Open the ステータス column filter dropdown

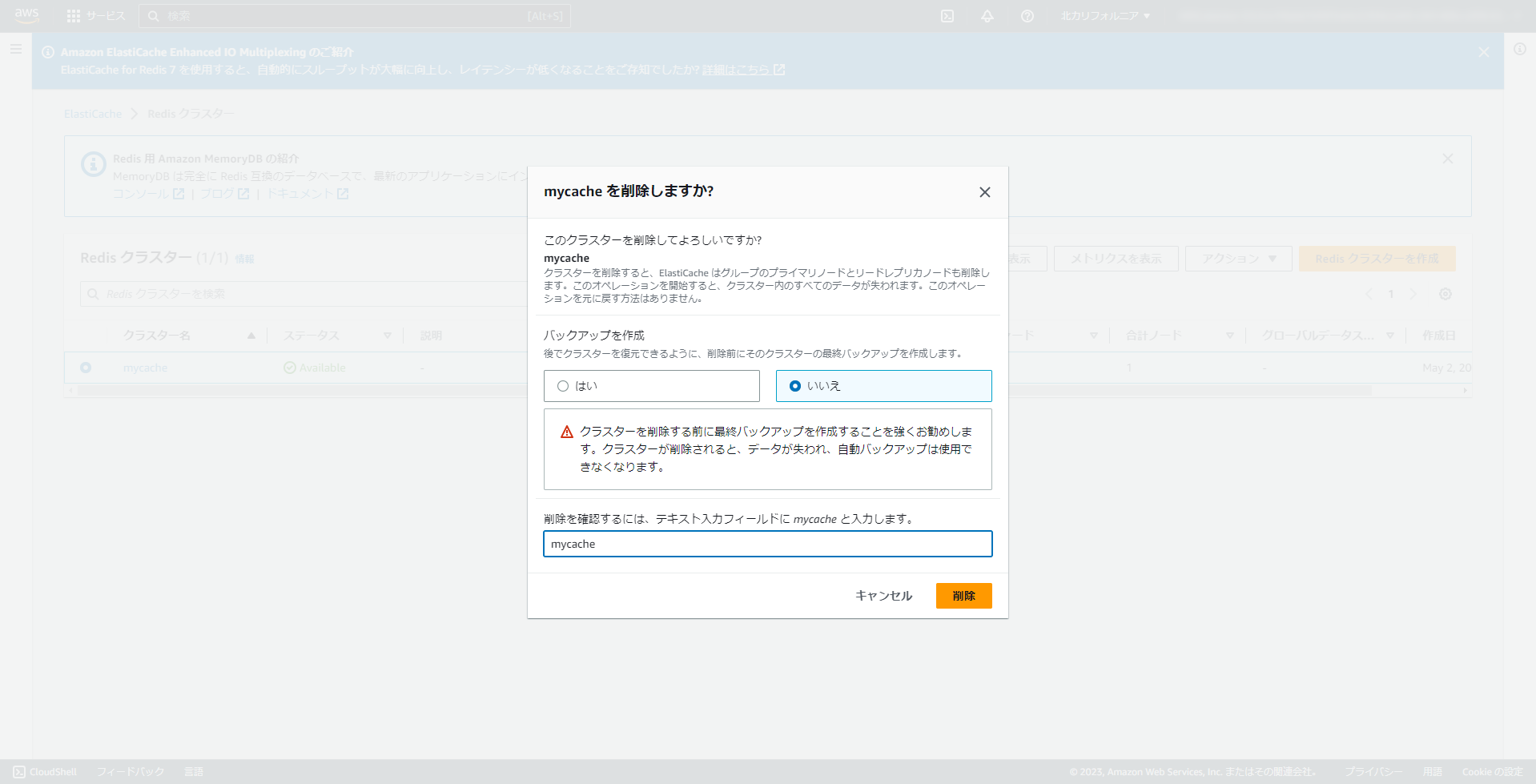click(388, 336)
